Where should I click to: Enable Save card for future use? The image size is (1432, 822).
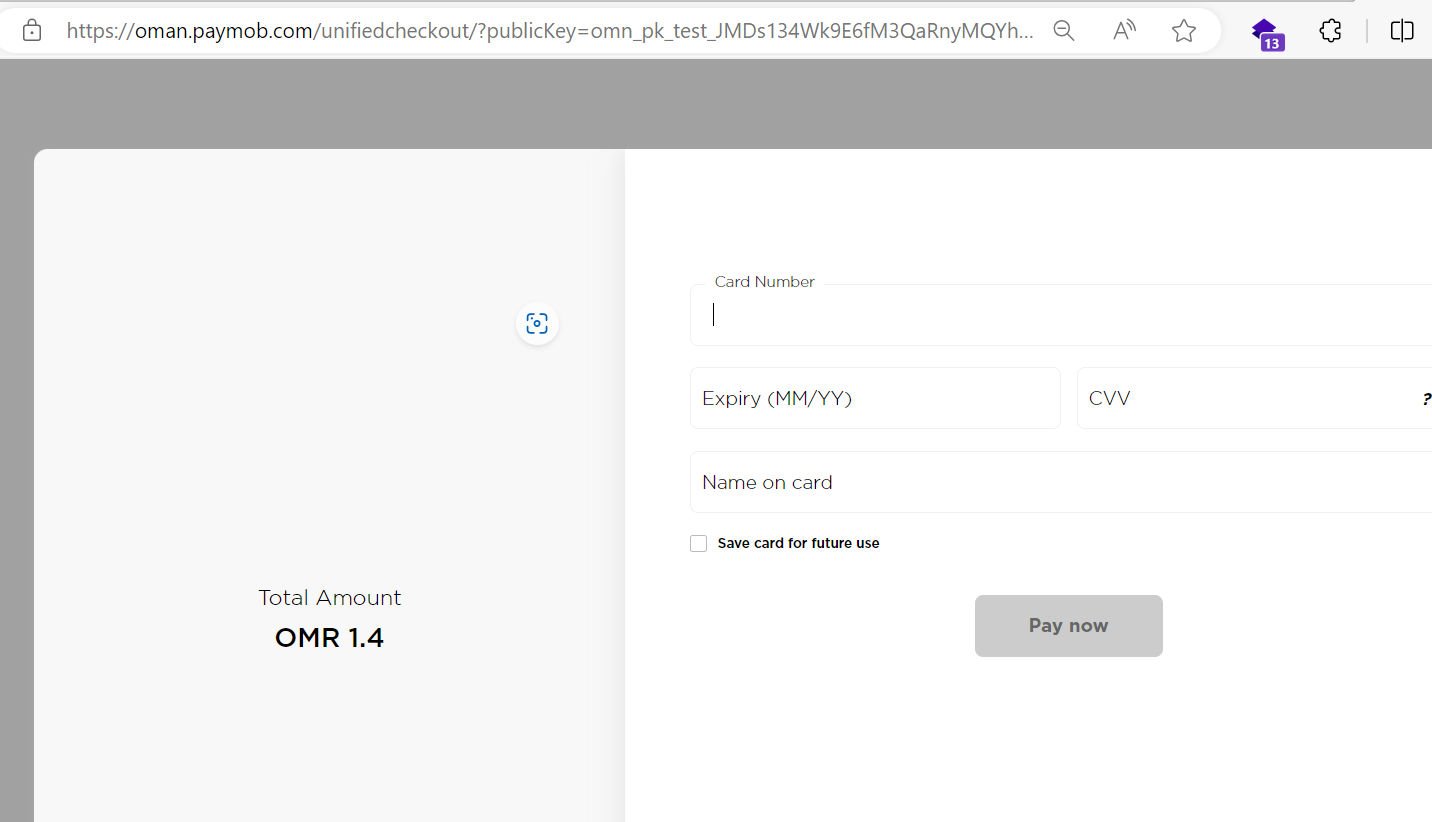[x=698, y=543]
